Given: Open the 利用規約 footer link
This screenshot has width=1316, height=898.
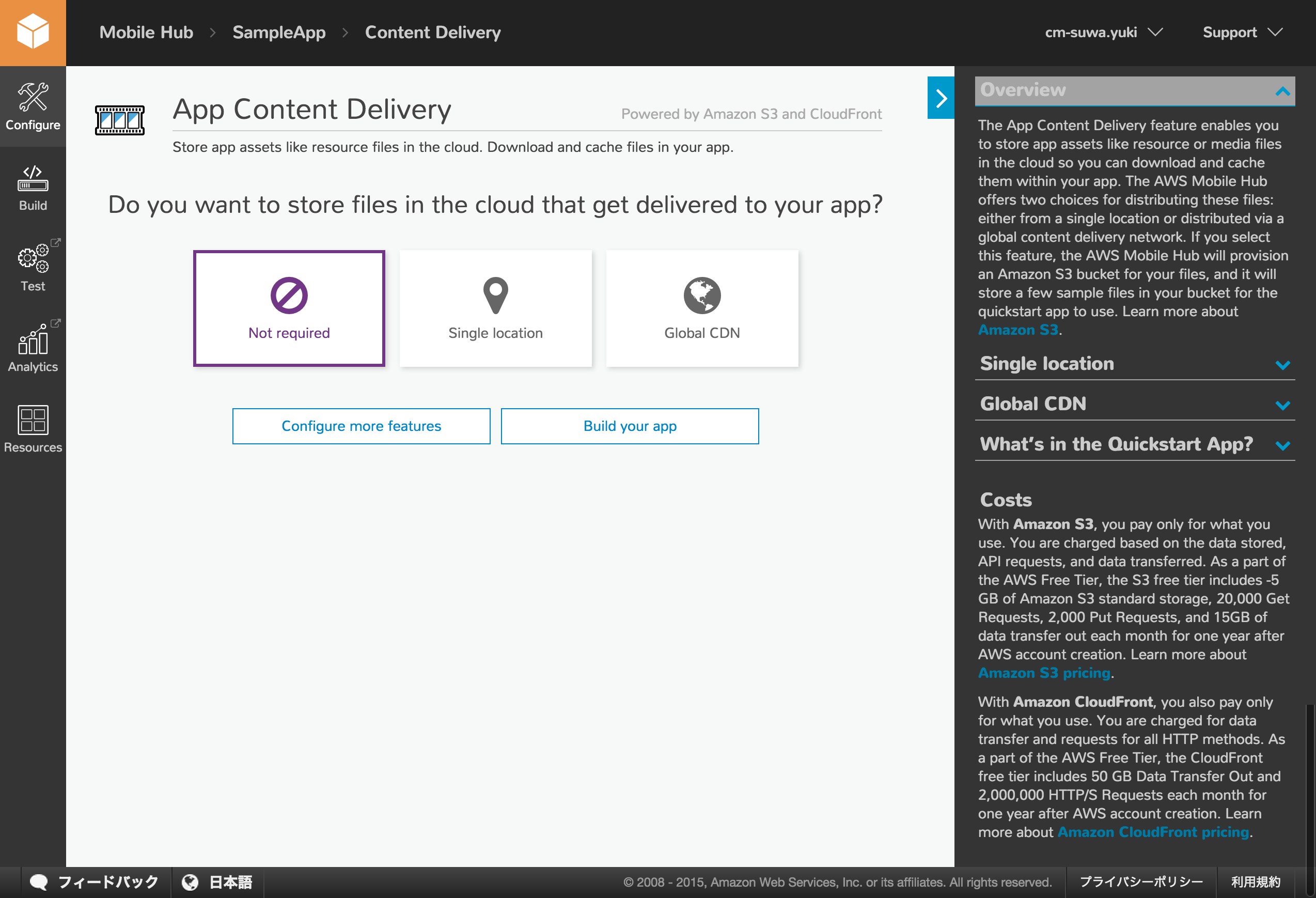Looking at the screenshot, I should 1256,881.
